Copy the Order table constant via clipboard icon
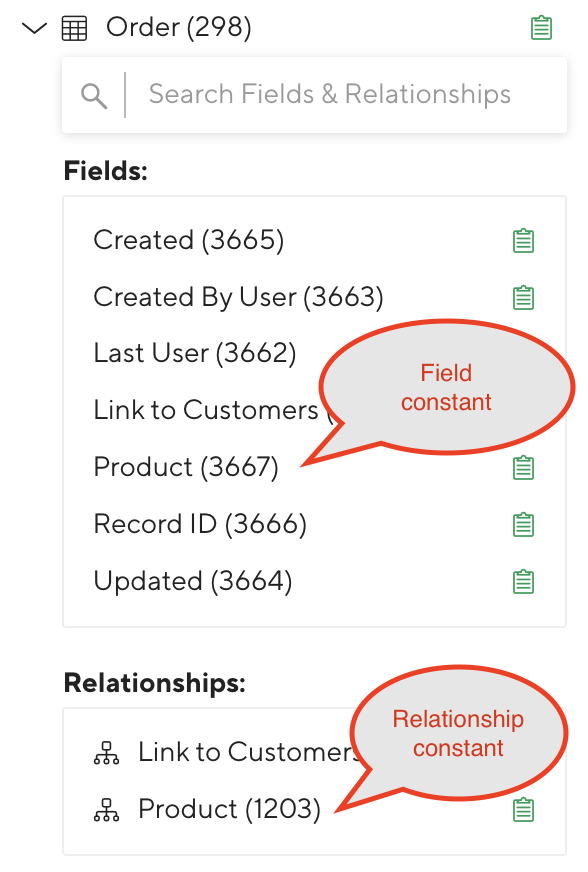The image size is (588, 872). tap(541, 28)
